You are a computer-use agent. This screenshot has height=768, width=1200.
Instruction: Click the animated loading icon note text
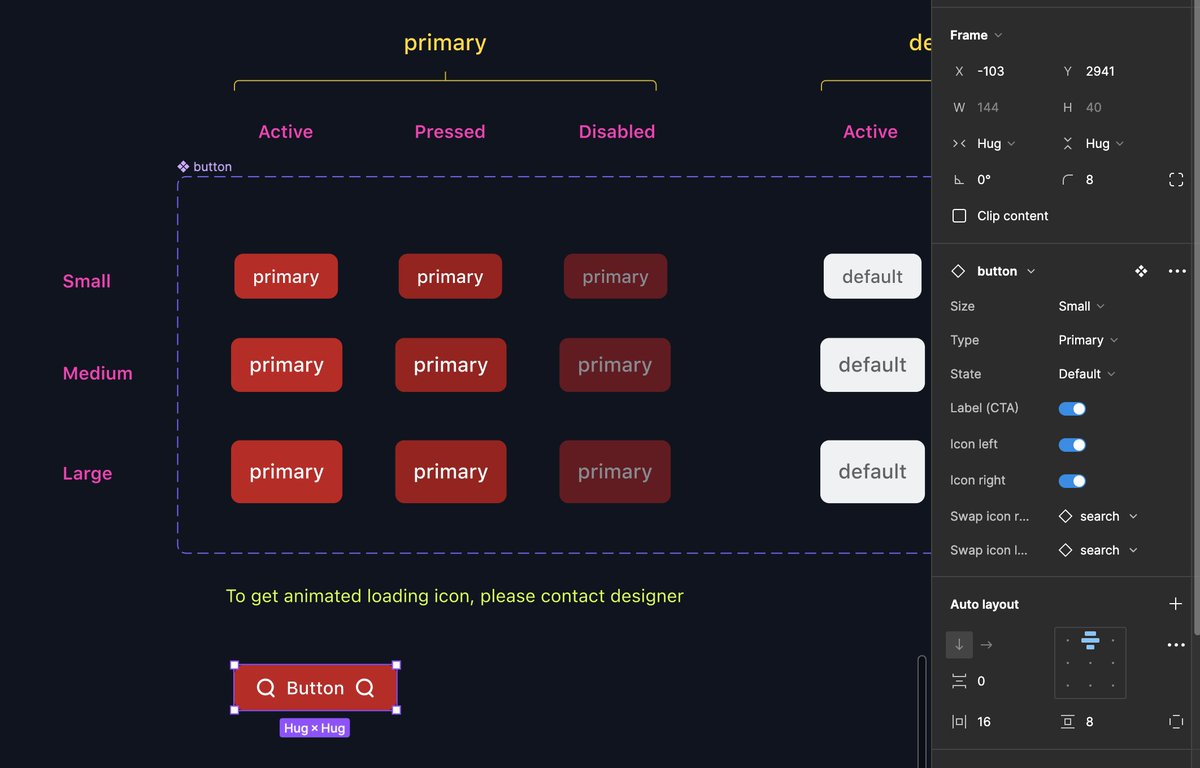[x=455, y=596]
